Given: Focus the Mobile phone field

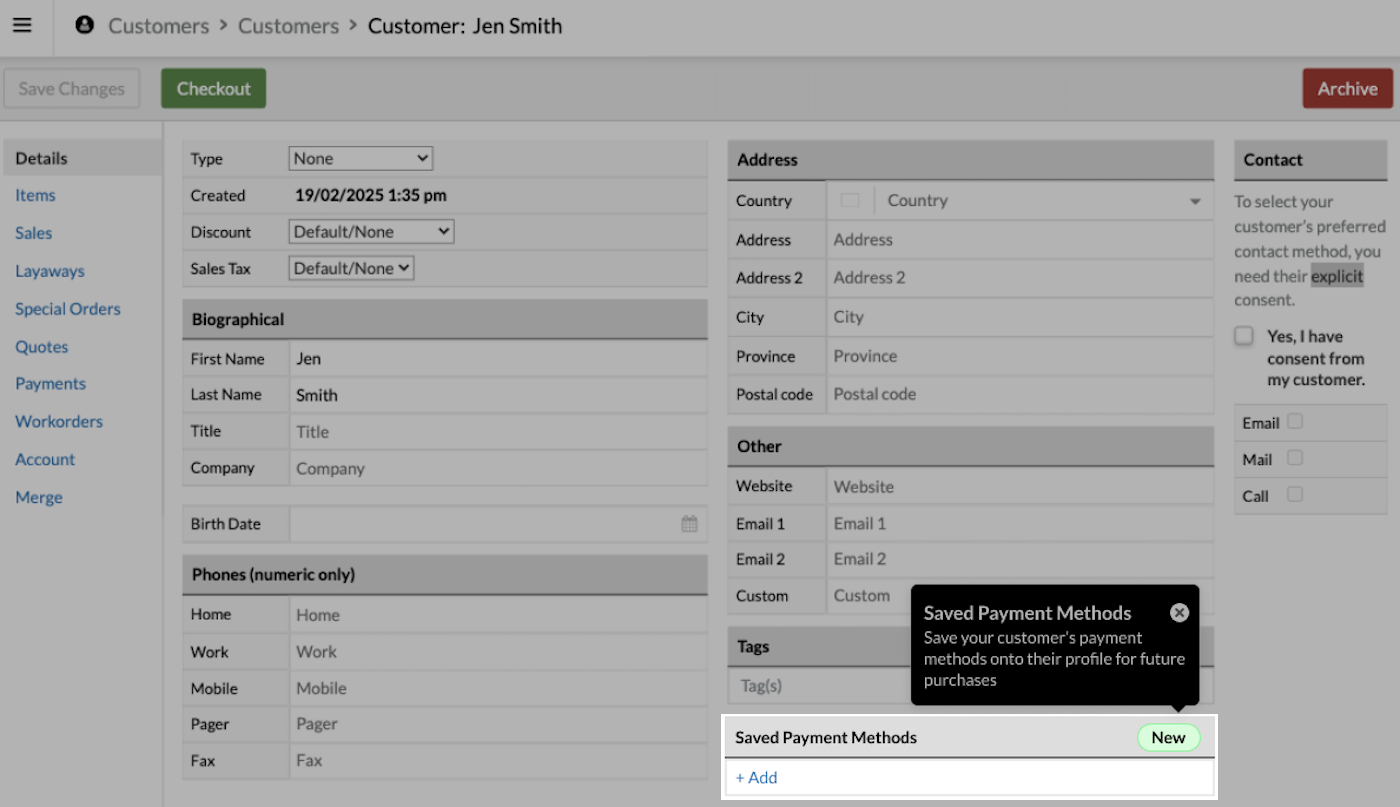Looking at the screenshot, I should tap(498, 688).
